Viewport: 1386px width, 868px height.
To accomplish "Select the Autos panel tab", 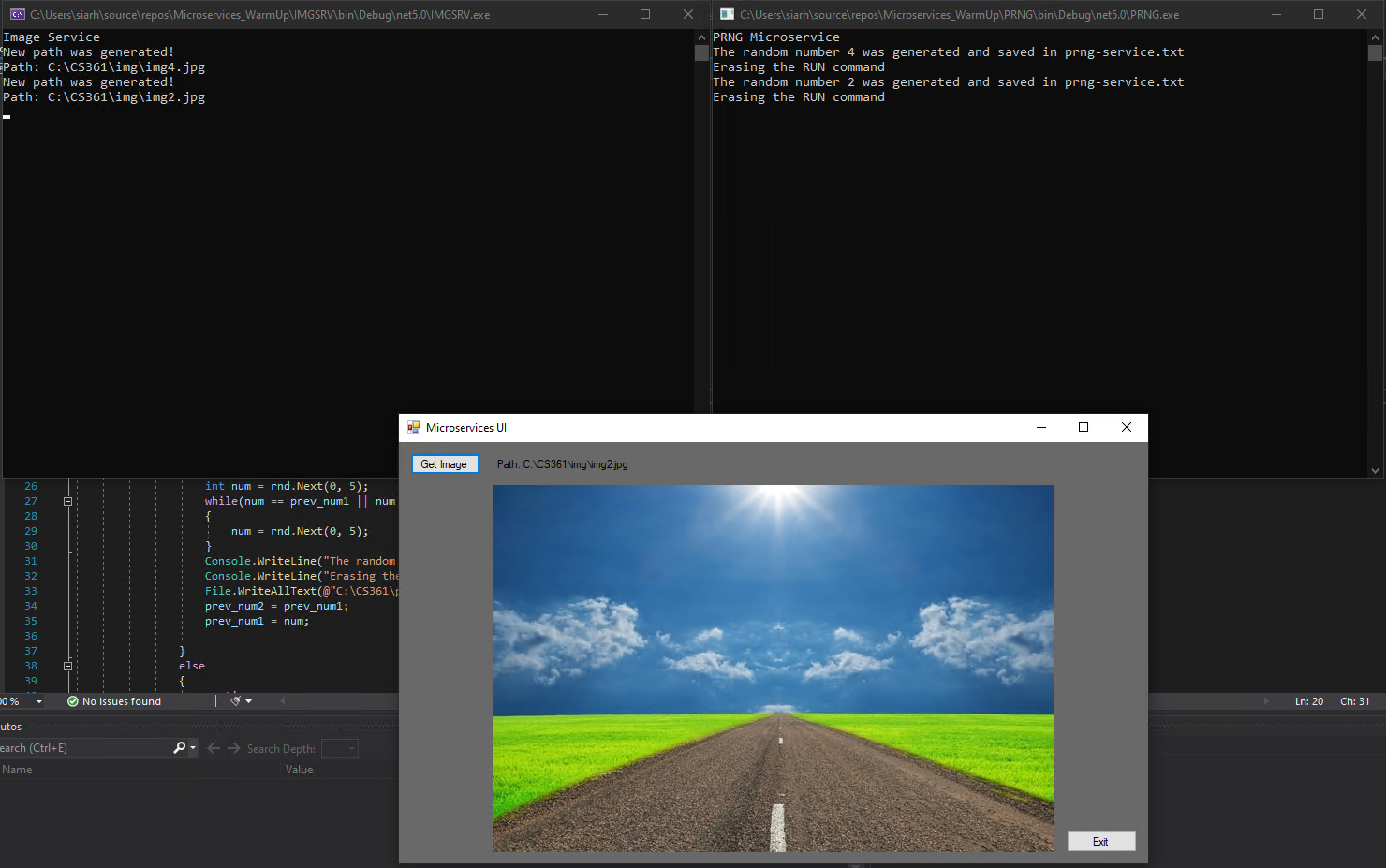I will (x=10, y=726).
